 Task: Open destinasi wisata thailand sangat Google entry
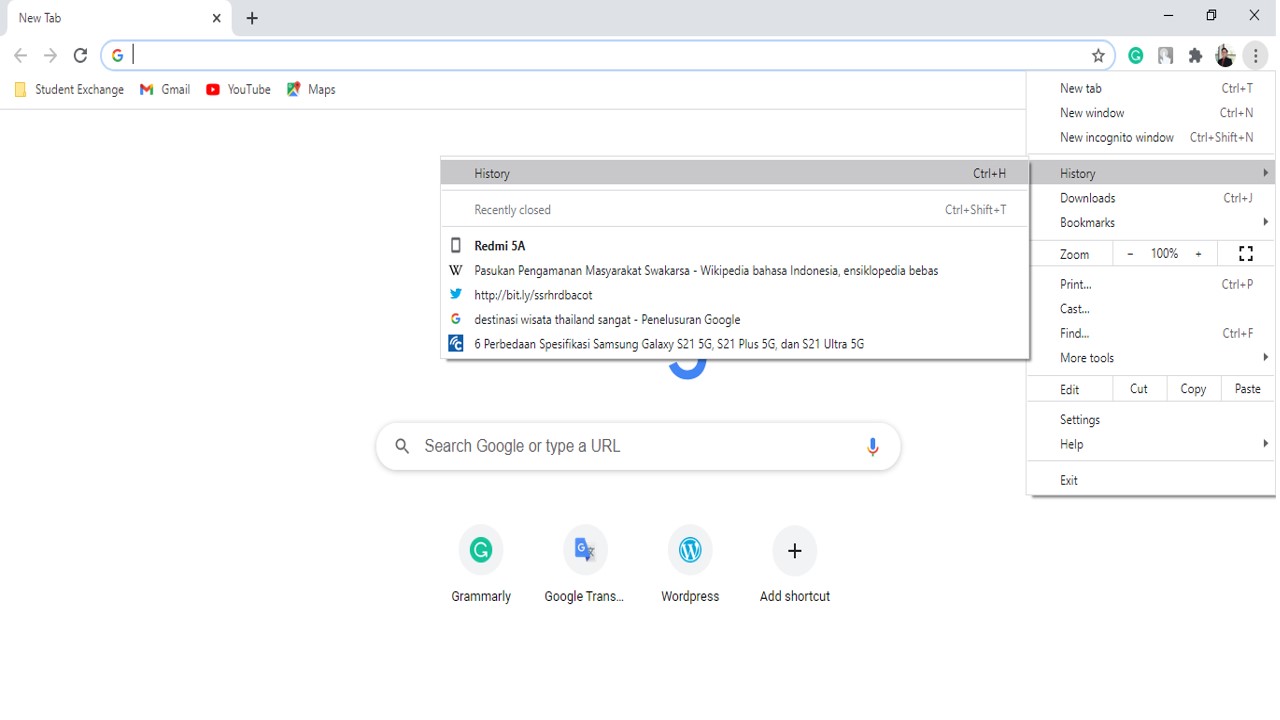pos(735,319)
